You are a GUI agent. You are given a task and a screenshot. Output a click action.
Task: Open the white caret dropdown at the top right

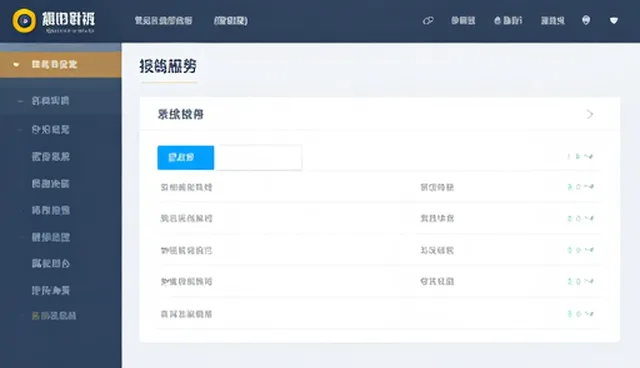[x=613, y=20]
